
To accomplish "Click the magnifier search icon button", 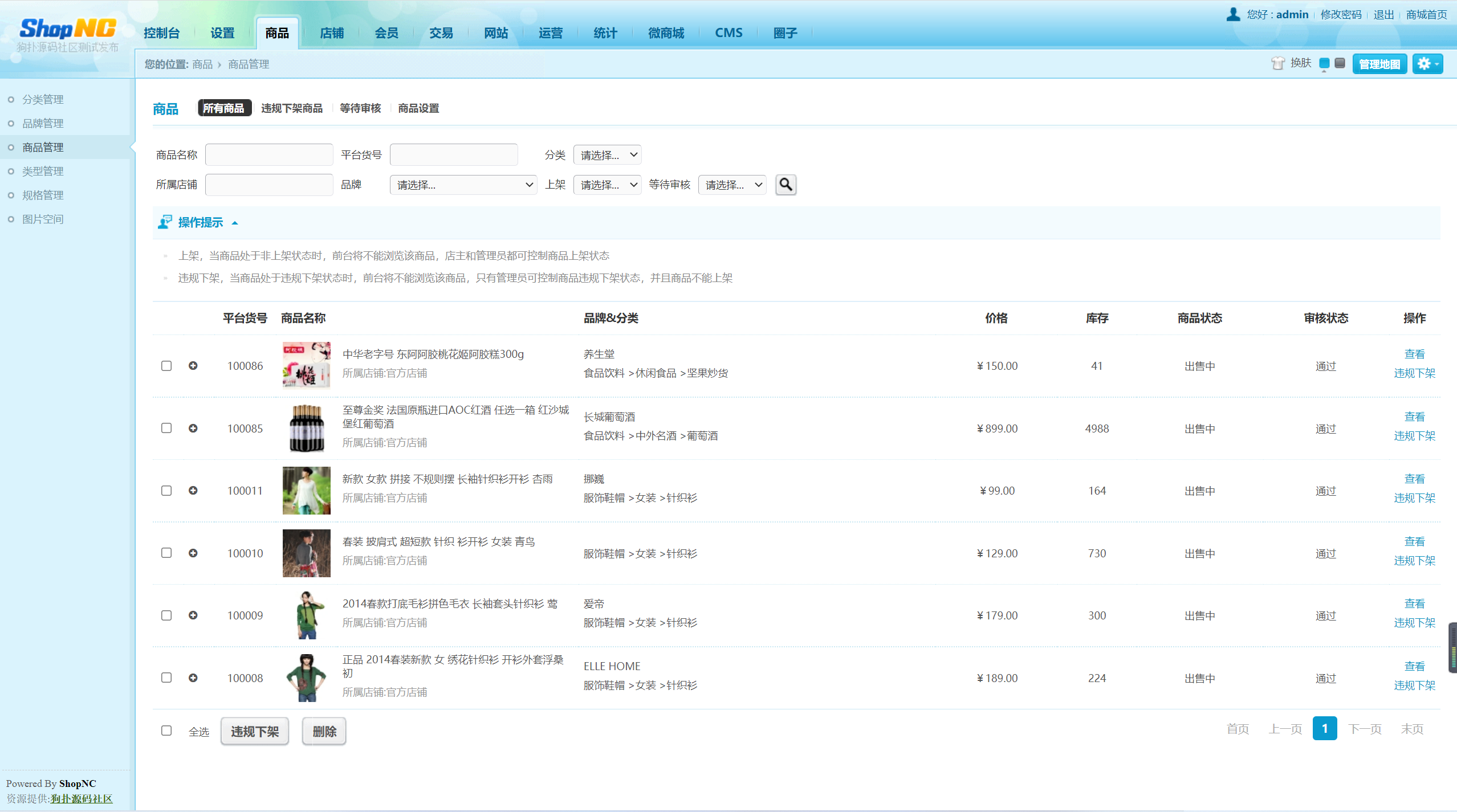I will [786, 185].
